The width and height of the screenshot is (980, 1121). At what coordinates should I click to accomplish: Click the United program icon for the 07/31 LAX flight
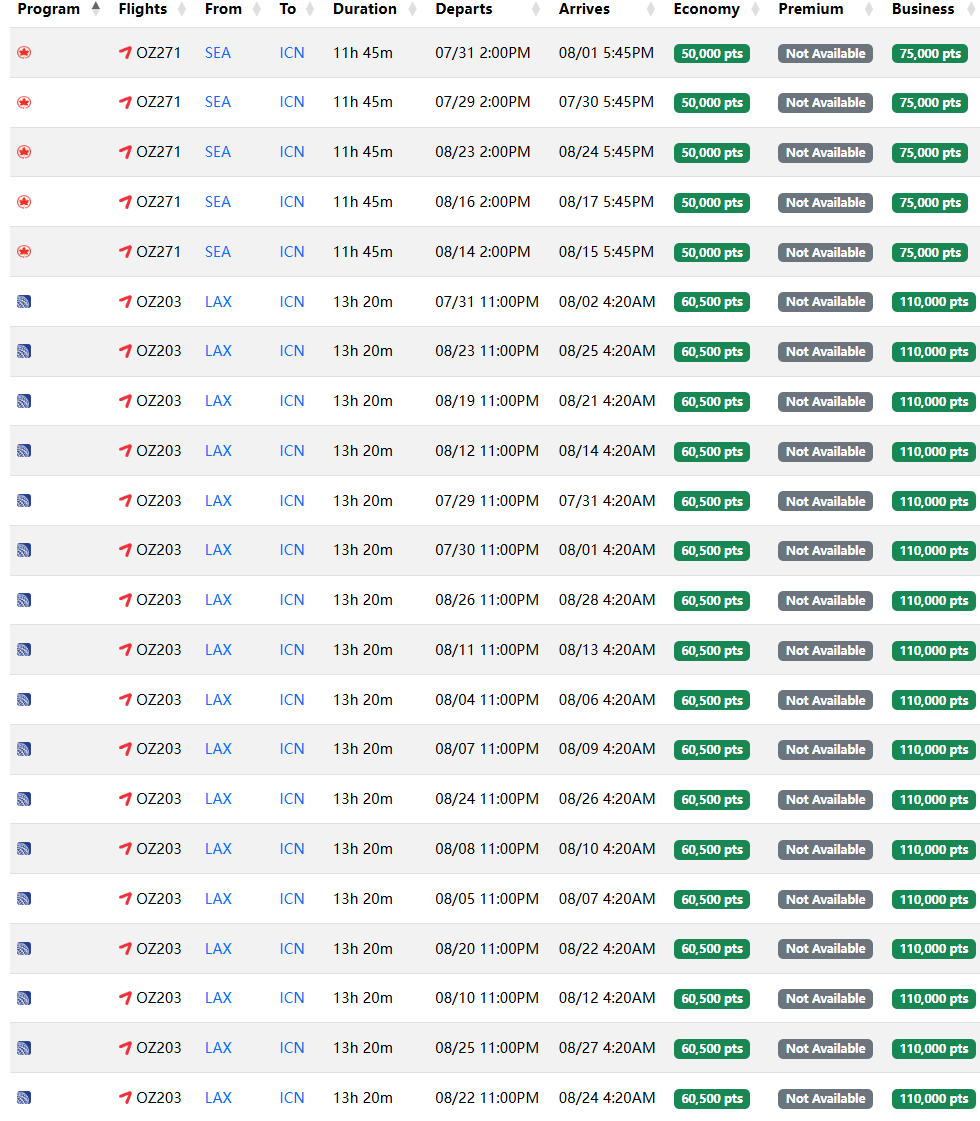point(24,301)
